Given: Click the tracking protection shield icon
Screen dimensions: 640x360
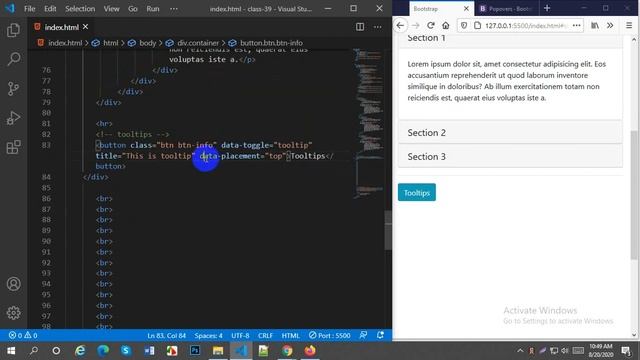Looking at the screenshot, I should [464, 26].
